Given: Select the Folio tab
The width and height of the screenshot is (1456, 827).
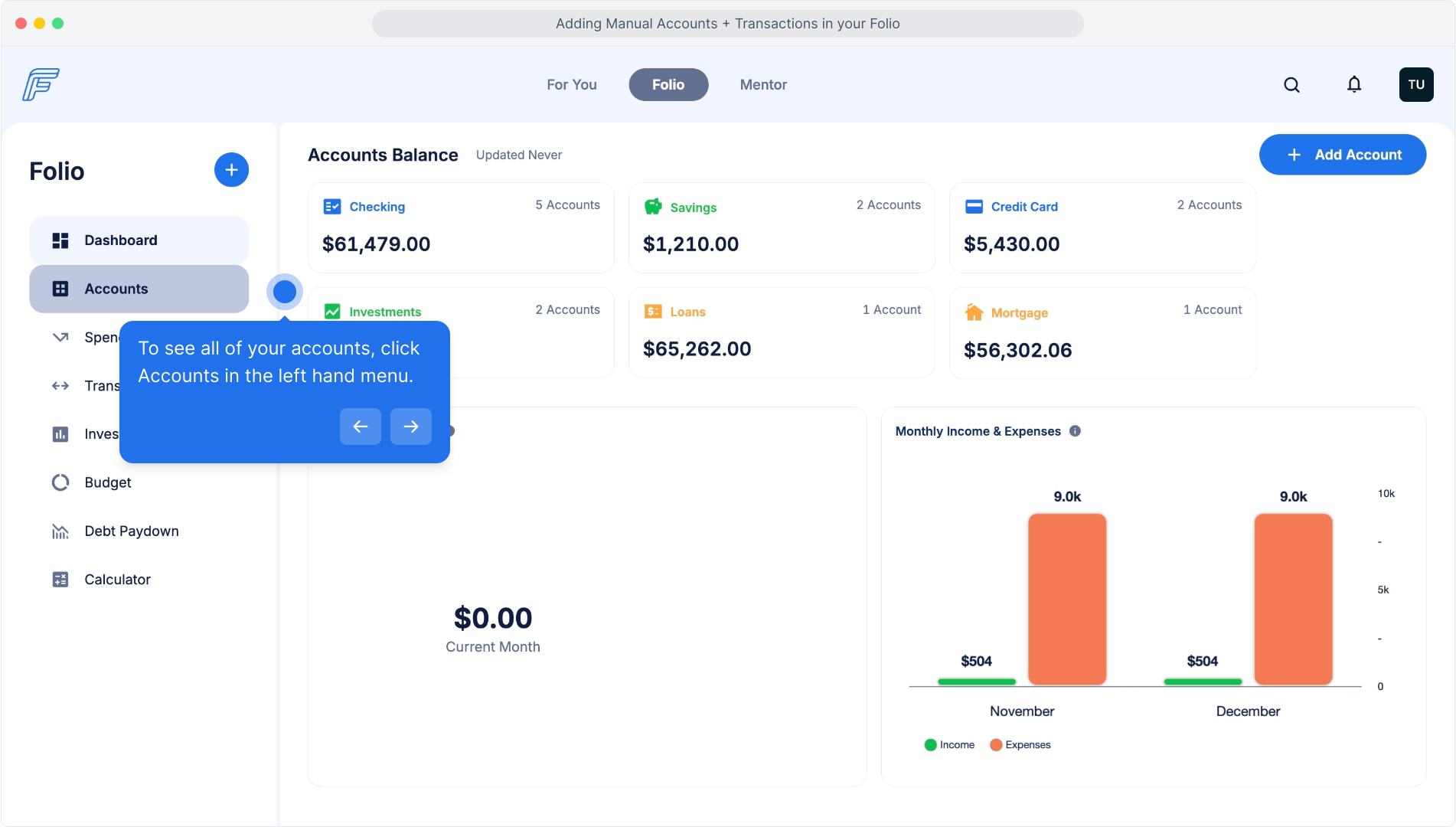Looking at the screenshot, I should [668, 85].
